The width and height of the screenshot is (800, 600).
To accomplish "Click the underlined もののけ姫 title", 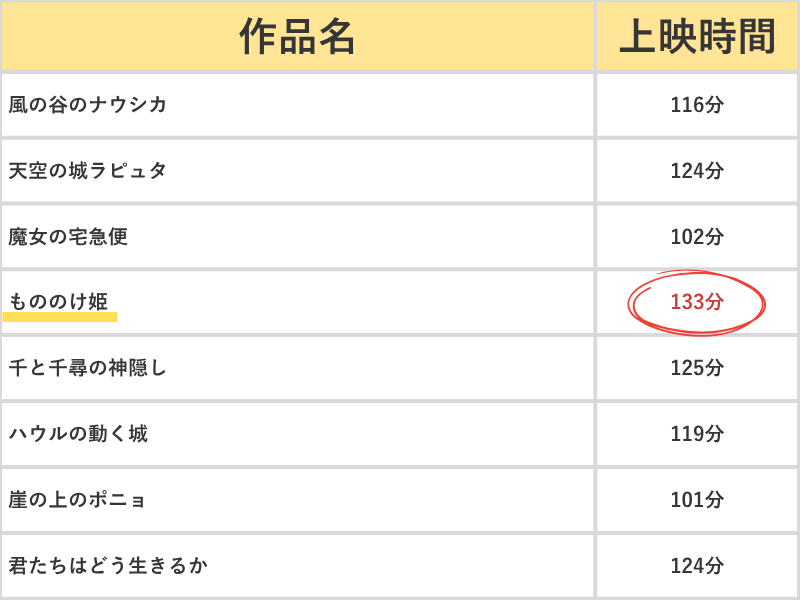I will [59, 302].
